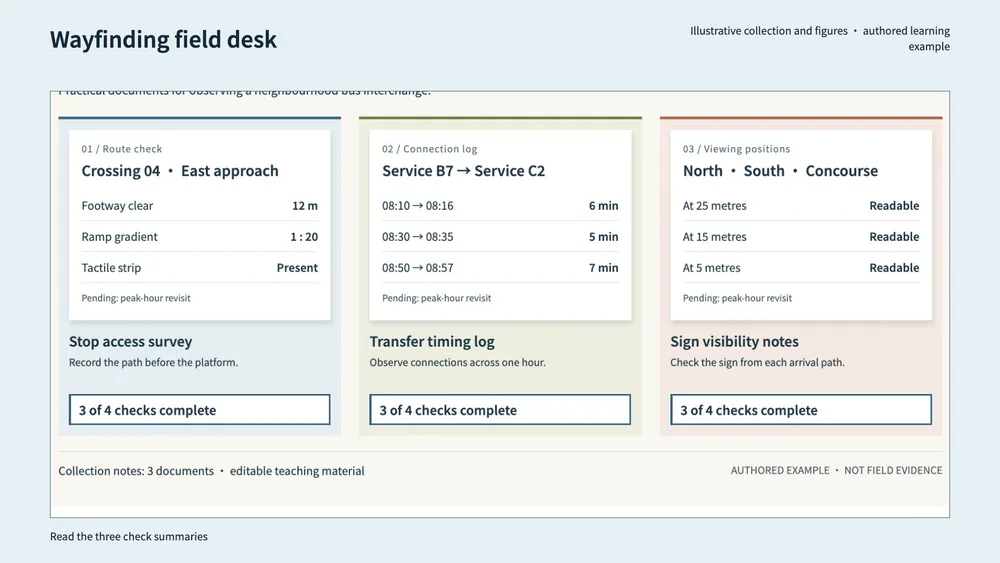The width and height of the screenshot is (1000, 563).
Task: Click the Footway clear label
Action: (x=117, y=205)
